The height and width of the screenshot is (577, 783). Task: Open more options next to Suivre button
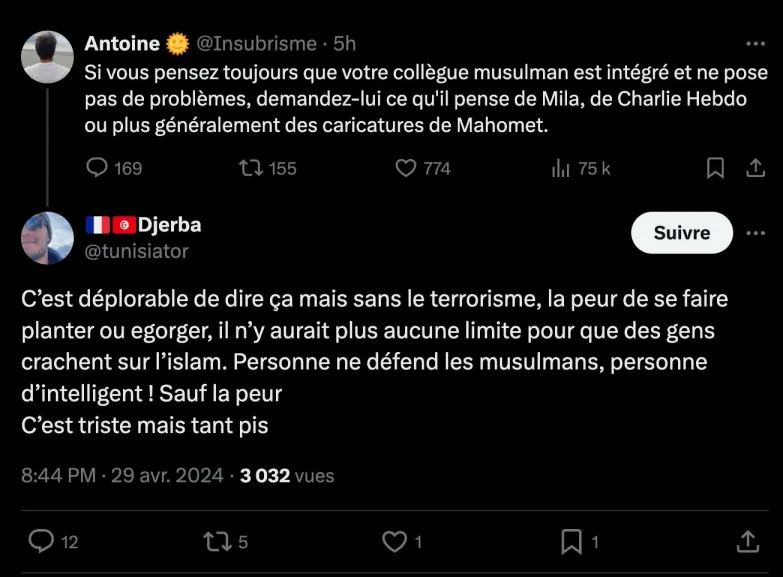755,233
